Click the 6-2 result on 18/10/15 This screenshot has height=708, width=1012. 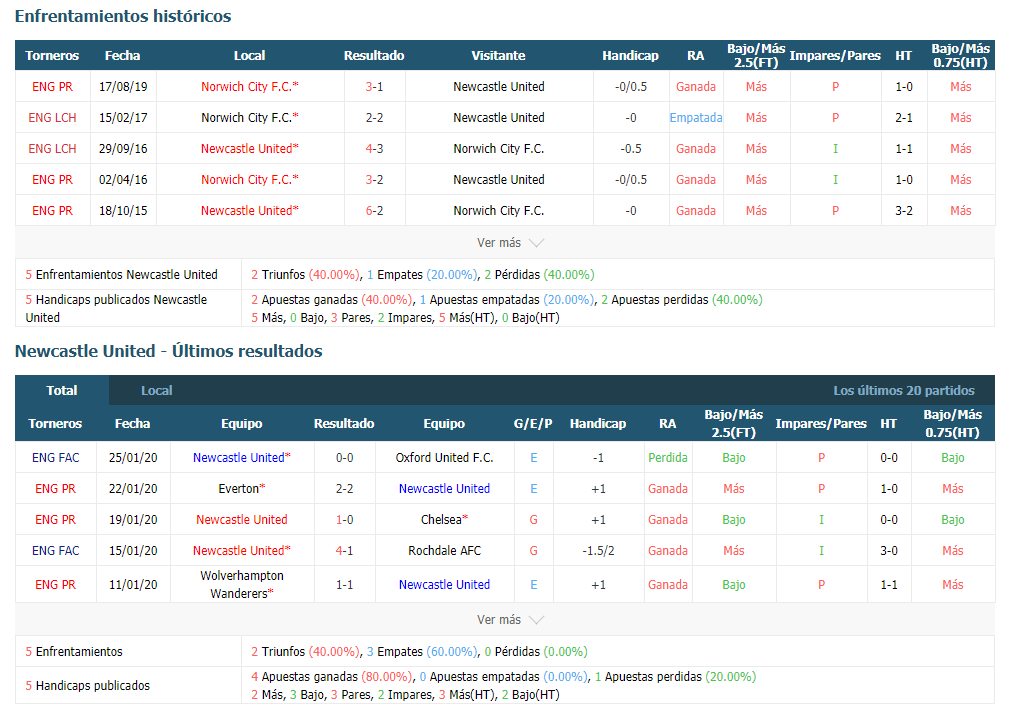click(374, 210)
